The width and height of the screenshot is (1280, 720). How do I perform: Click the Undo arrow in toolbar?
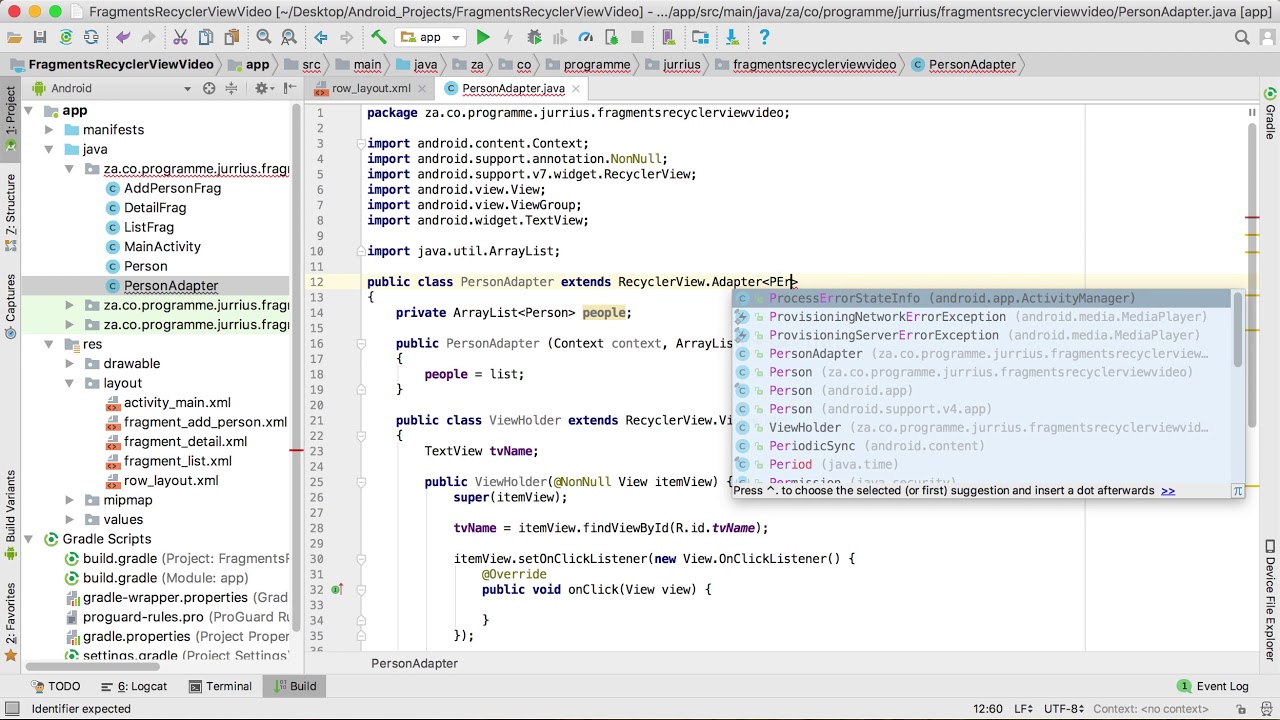pyautogui.click(x=123, y=37)
